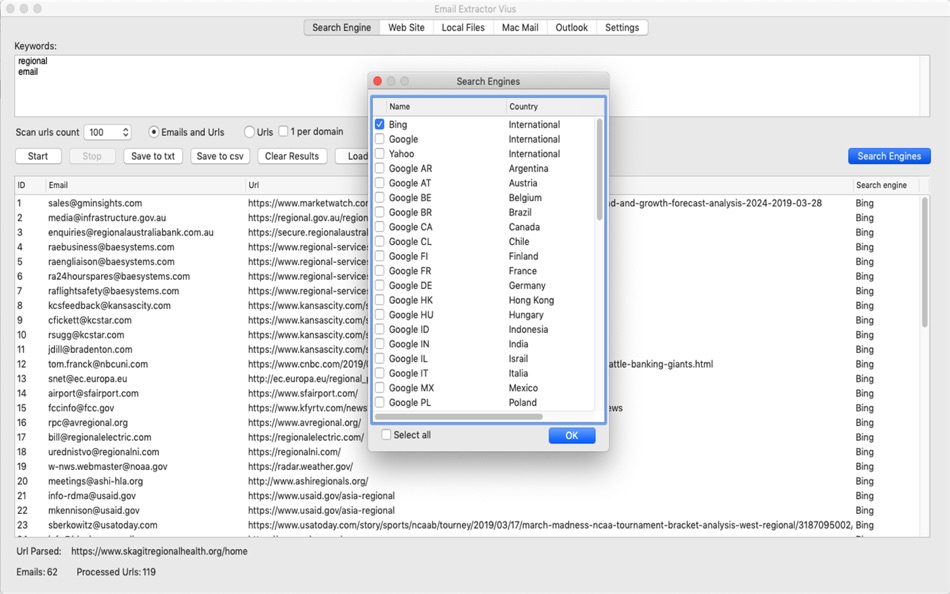Sort results by ID column header
The height and width of the screenshot is (594, 950).
pyautogui.click(x=30, y=185)
